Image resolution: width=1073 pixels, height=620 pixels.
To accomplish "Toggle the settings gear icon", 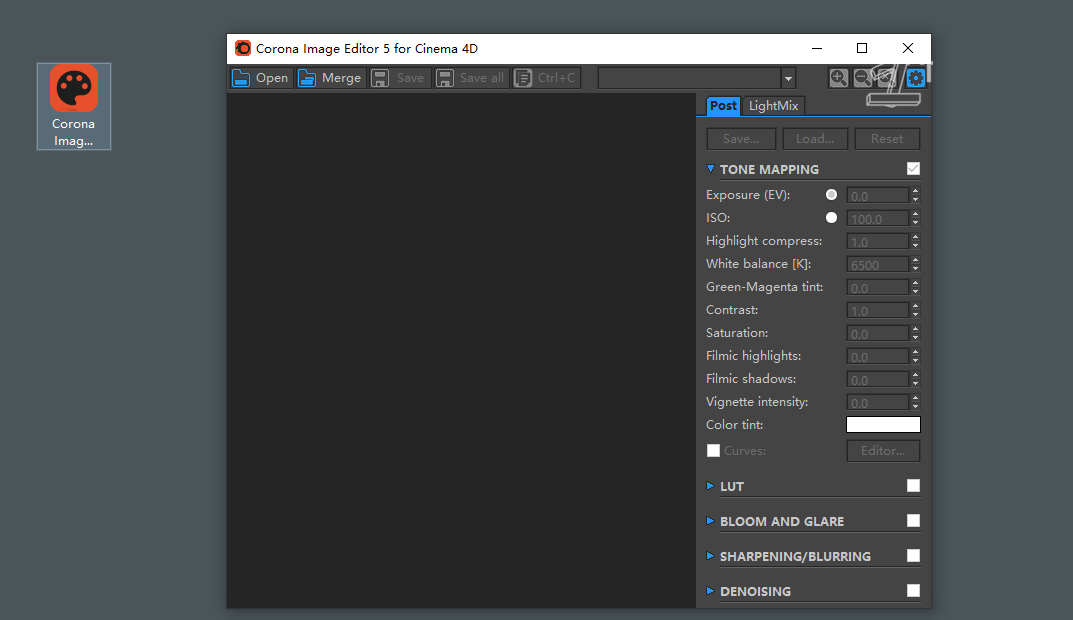I will pos(915,78).
